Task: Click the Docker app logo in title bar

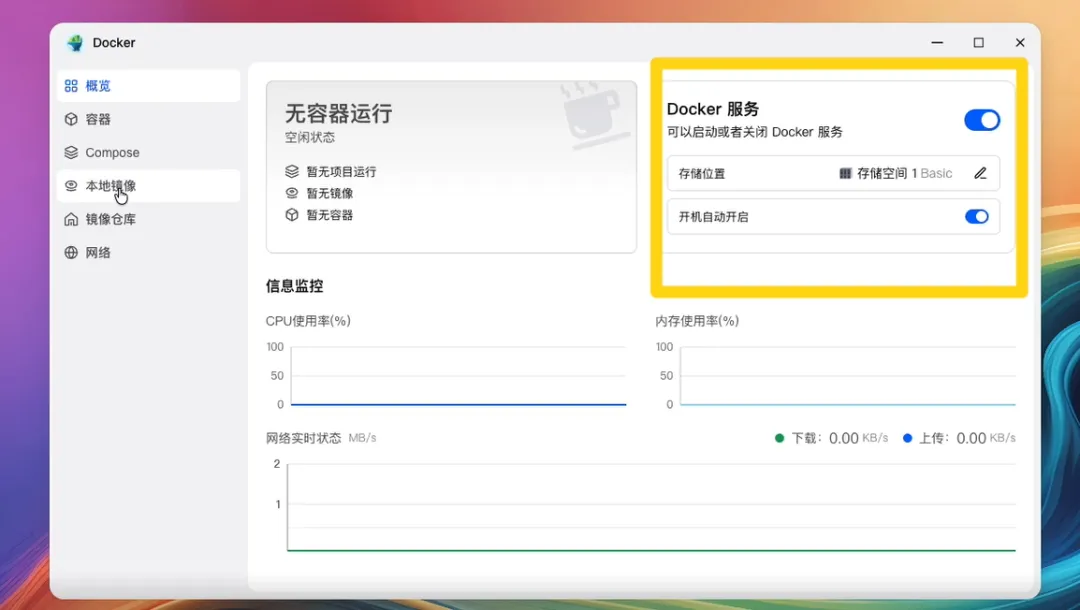Action: pyautogui.click(x=75, y=43)
